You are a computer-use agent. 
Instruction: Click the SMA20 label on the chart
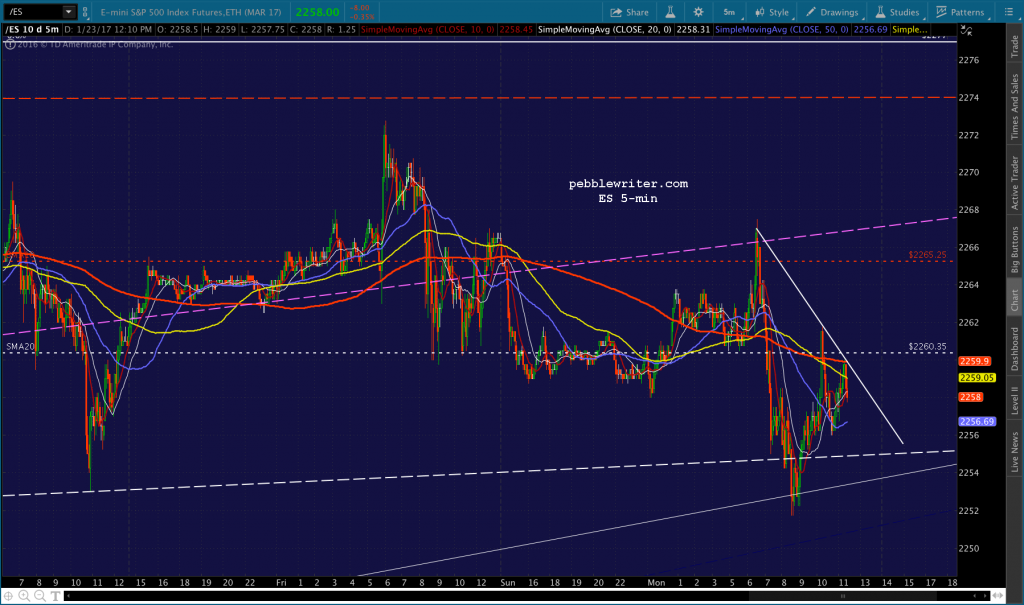click(20, 347)
